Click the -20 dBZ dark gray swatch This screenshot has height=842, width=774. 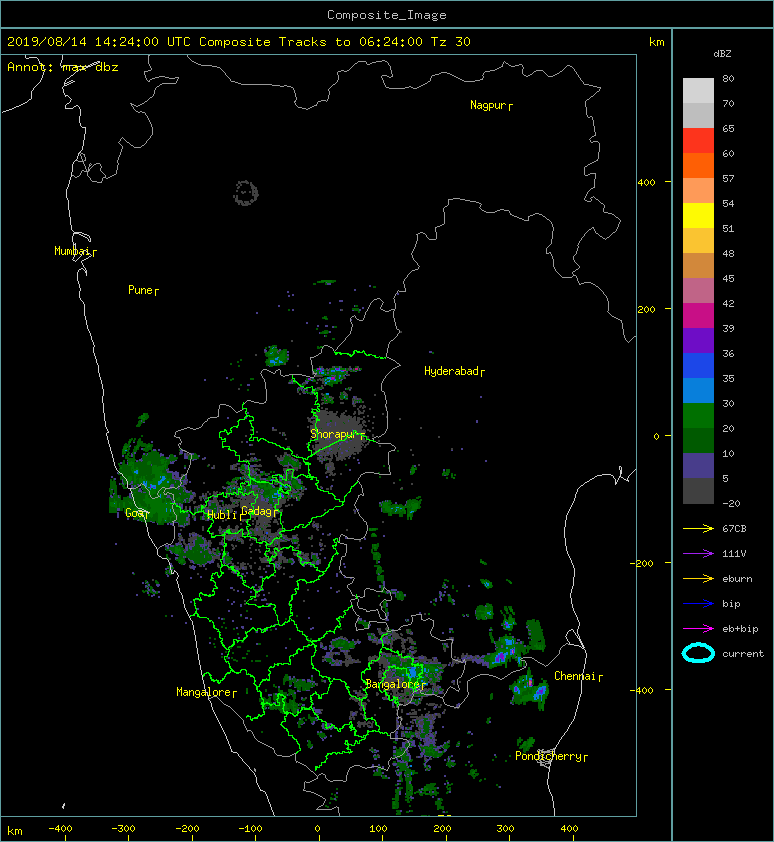pos(698,491)
